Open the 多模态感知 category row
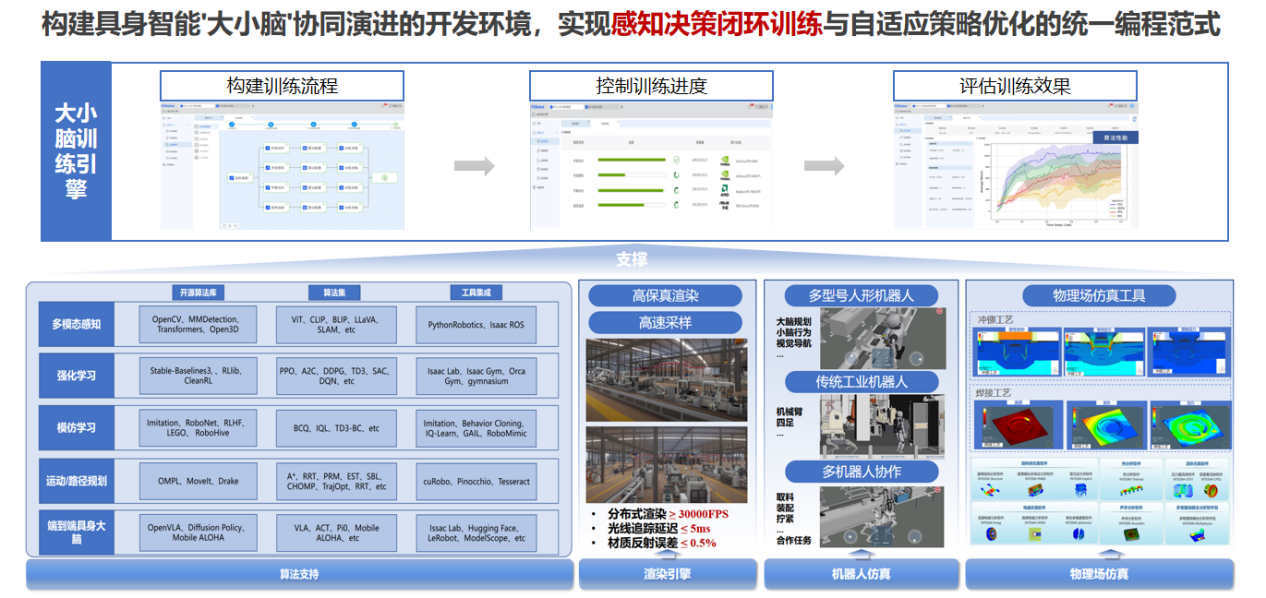 point(77,325)
